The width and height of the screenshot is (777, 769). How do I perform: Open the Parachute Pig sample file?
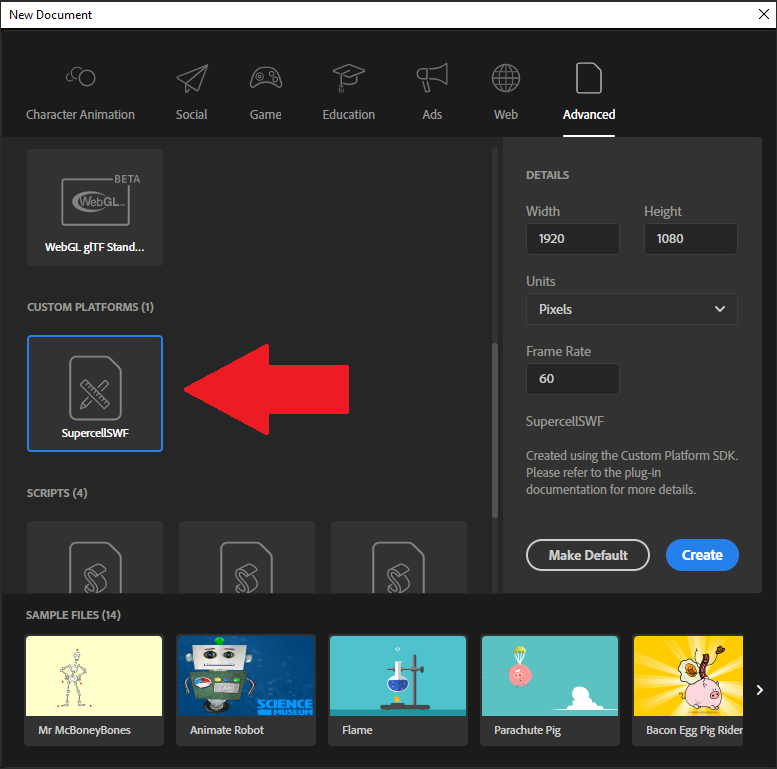coord(550,690)
